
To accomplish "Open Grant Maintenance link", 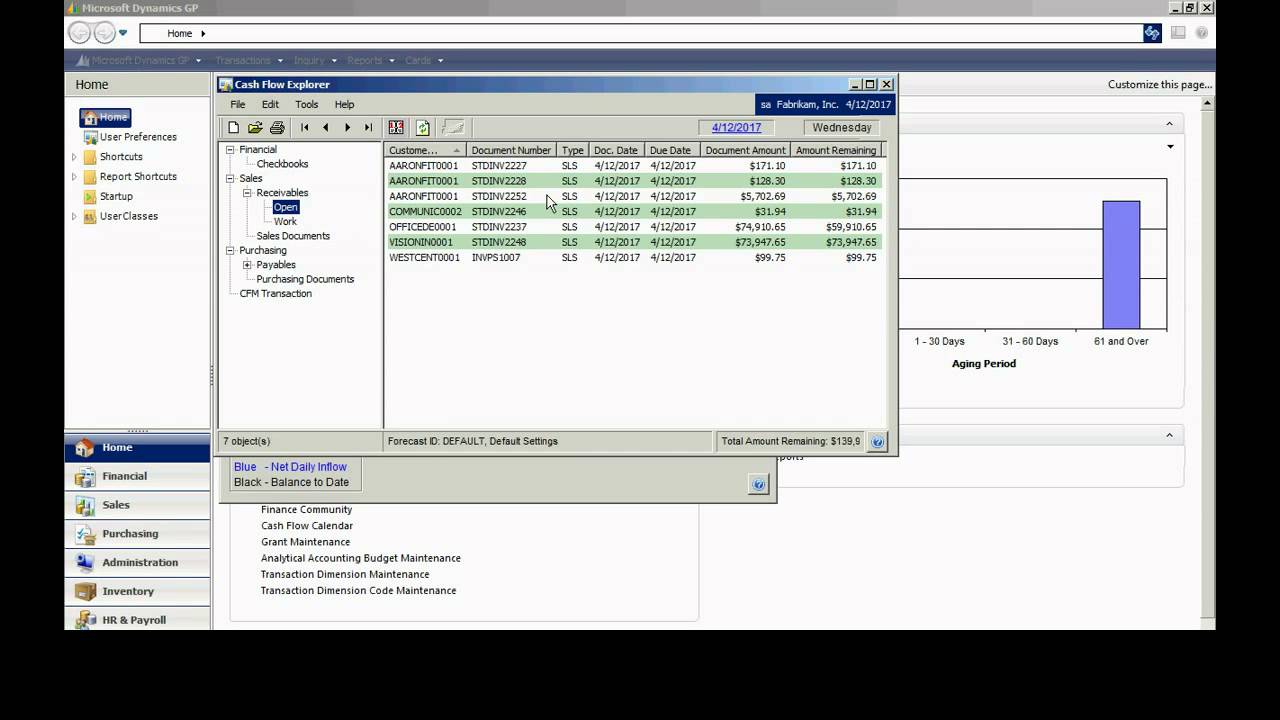I will tap(305, 542).
